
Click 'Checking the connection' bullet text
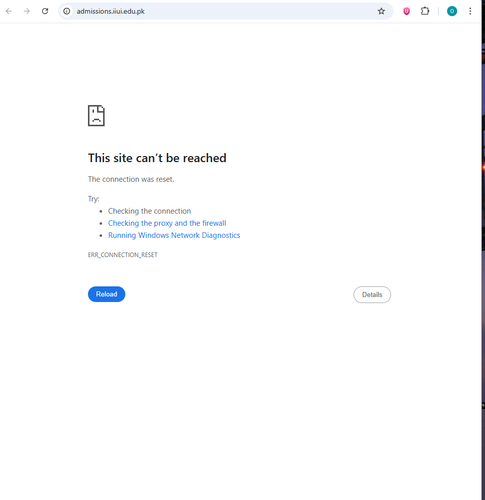click(x=149, y=211)
